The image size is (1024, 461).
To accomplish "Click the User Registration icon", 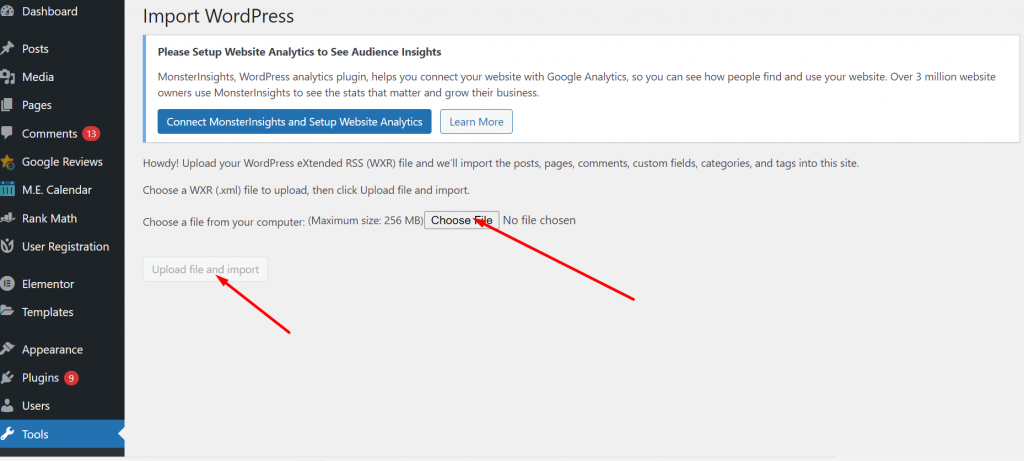I will click(x=7, y=247).
